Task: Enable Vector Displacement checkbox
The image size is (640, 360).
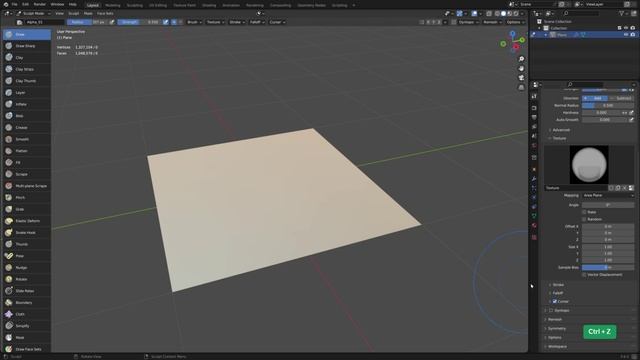Action: [x=584, y=275]
